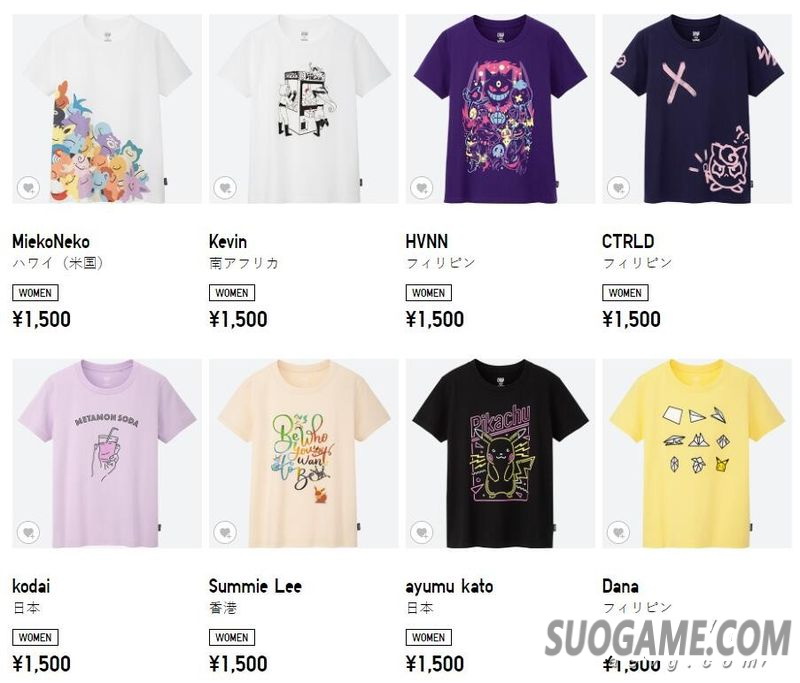800x683 pixels.
Task: Open the HVNN Gengar shirt thumbnail
Action: pyautogui.click(x=501, y=109)
